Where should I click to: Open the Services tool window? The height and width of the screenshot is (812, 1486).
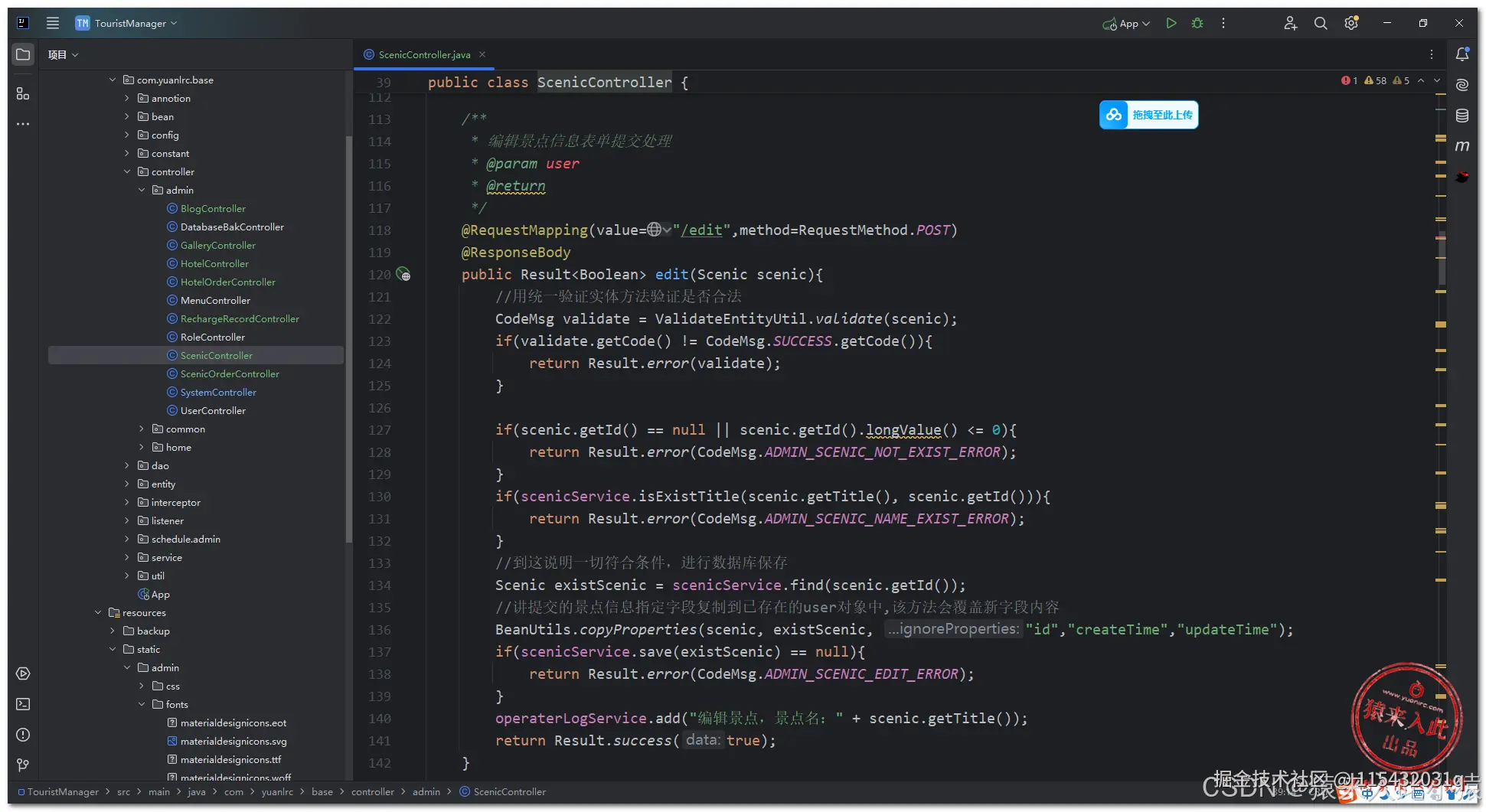tap(23, 673)
